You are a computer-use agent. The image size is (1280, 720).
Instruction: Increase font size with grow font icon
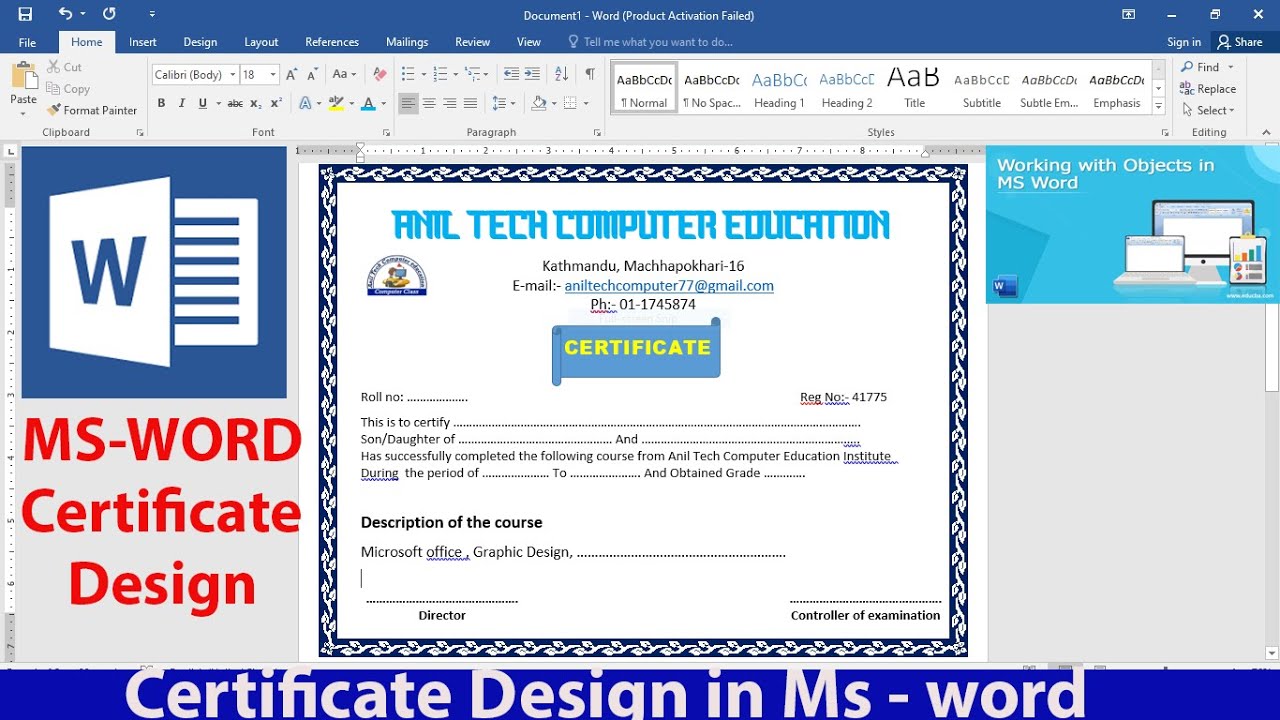291,74
